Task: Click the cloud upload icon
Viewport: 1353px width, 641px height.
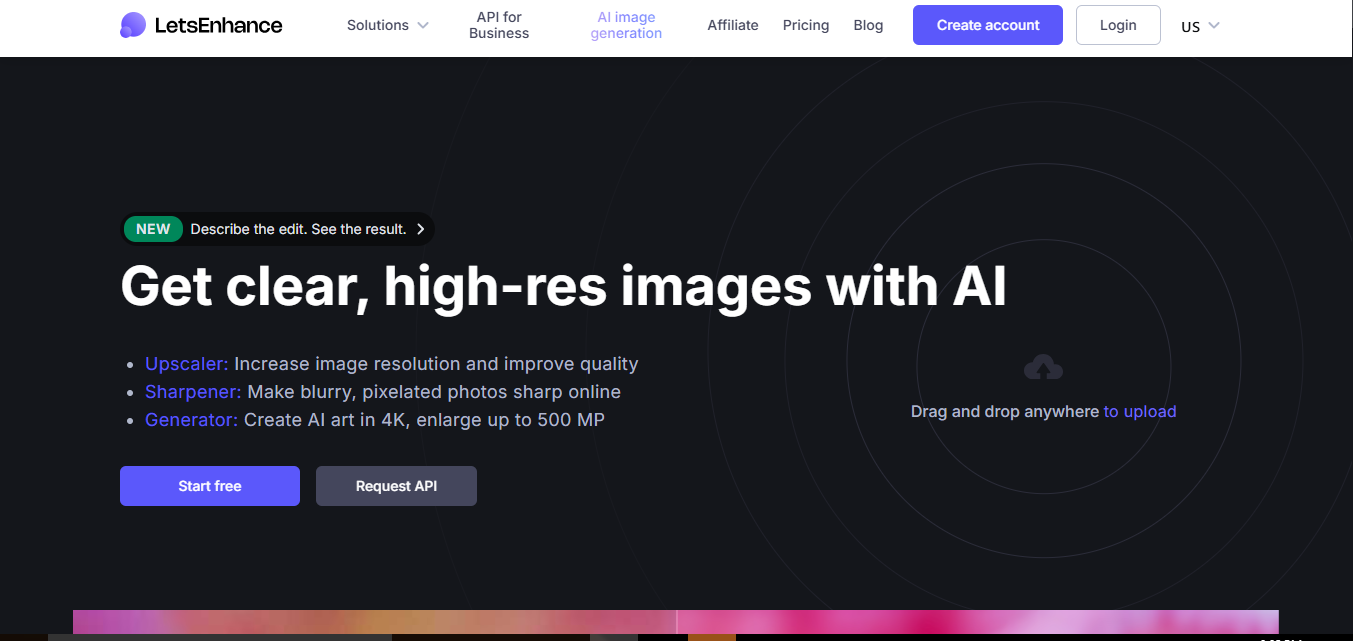Action: pyautogui.click(x=1043, y=368)
